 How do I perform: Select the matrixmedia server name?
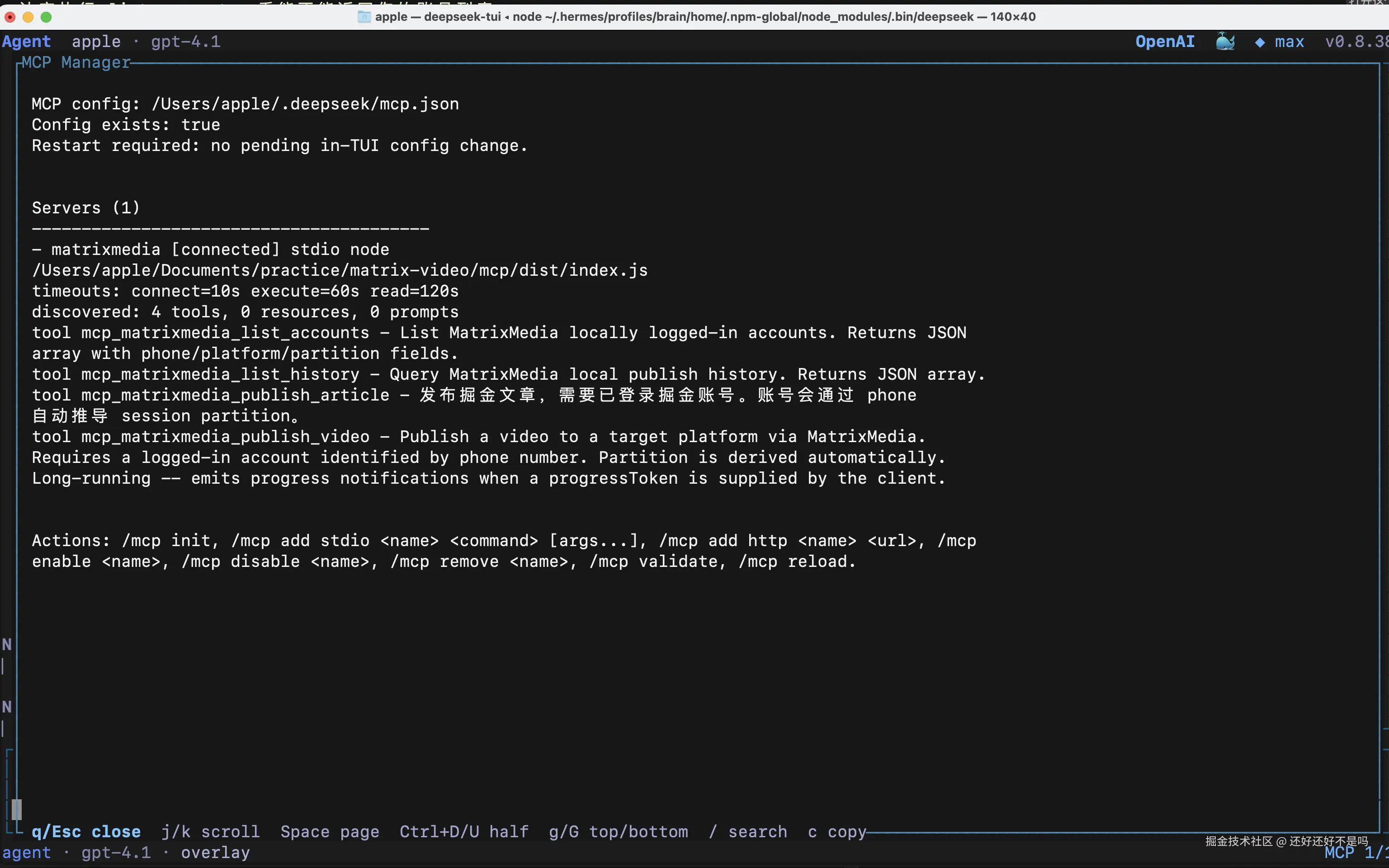106,250
